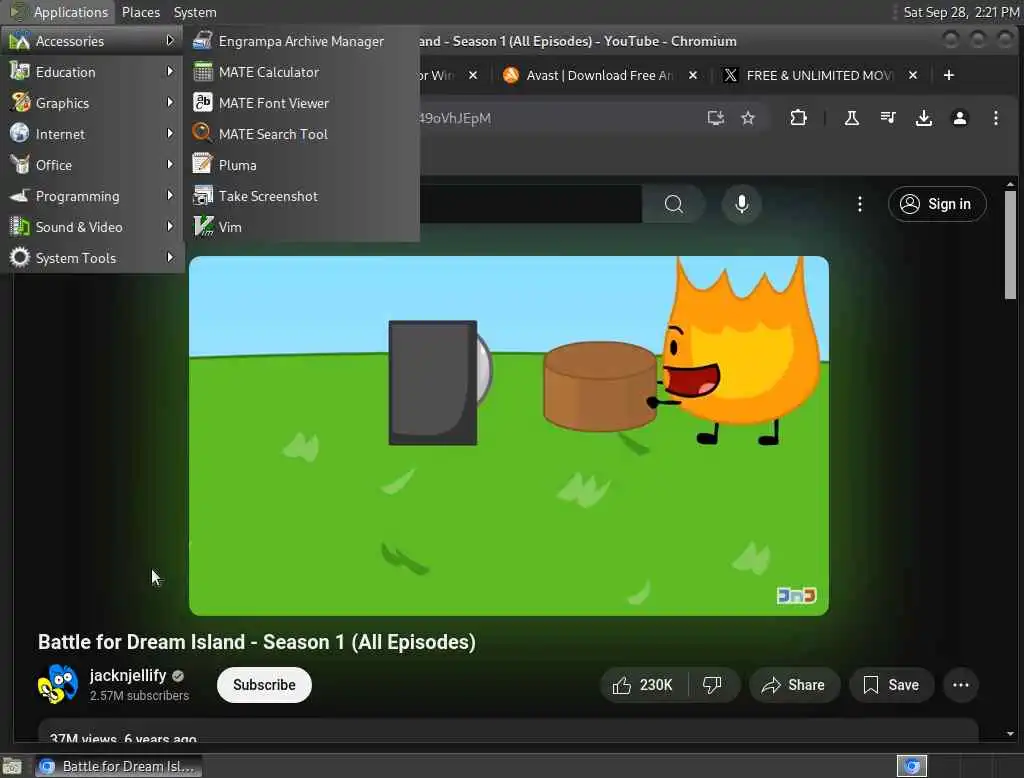
Task: Click the font viewer icon
Action: 202,103
